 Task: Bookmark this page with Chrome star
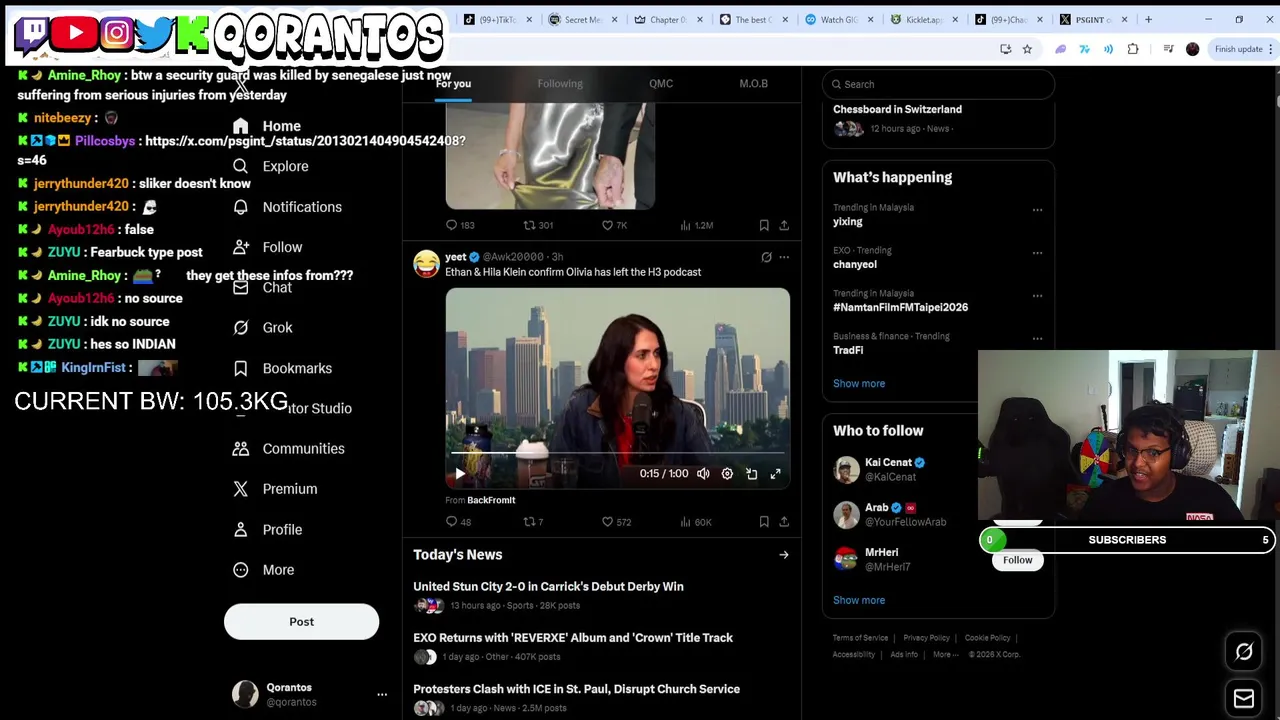click(x=1027, y=49)
